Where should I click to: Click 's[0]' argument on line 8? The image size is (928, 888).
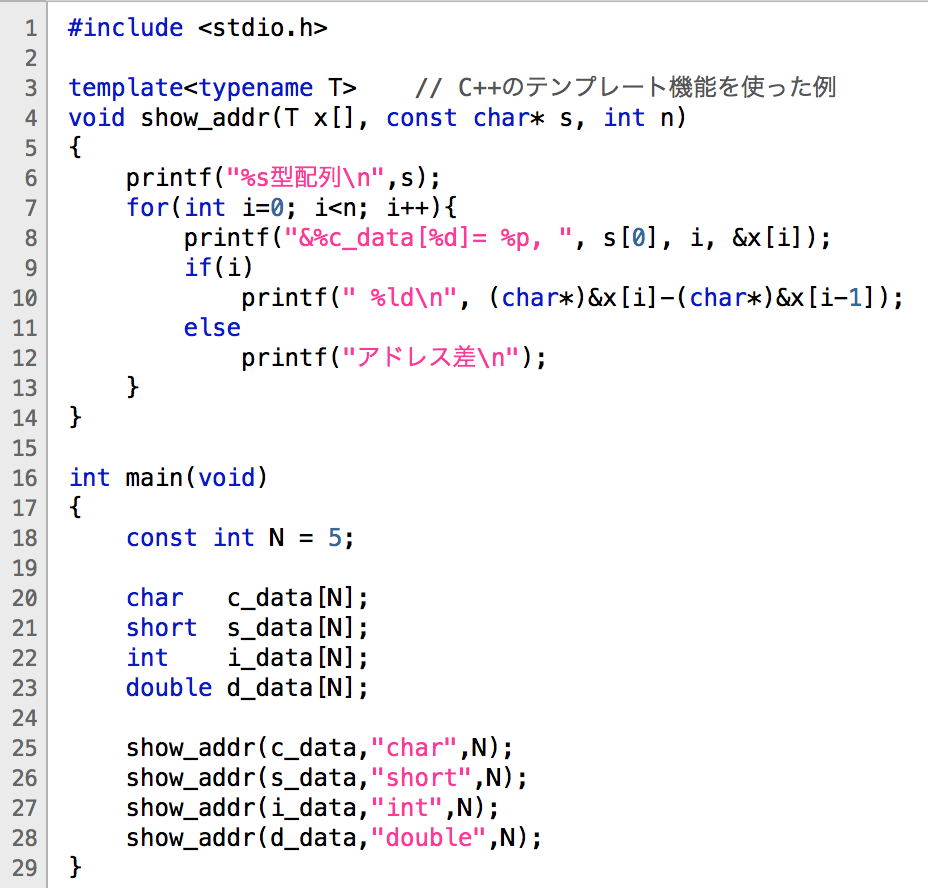coord(630,238)
